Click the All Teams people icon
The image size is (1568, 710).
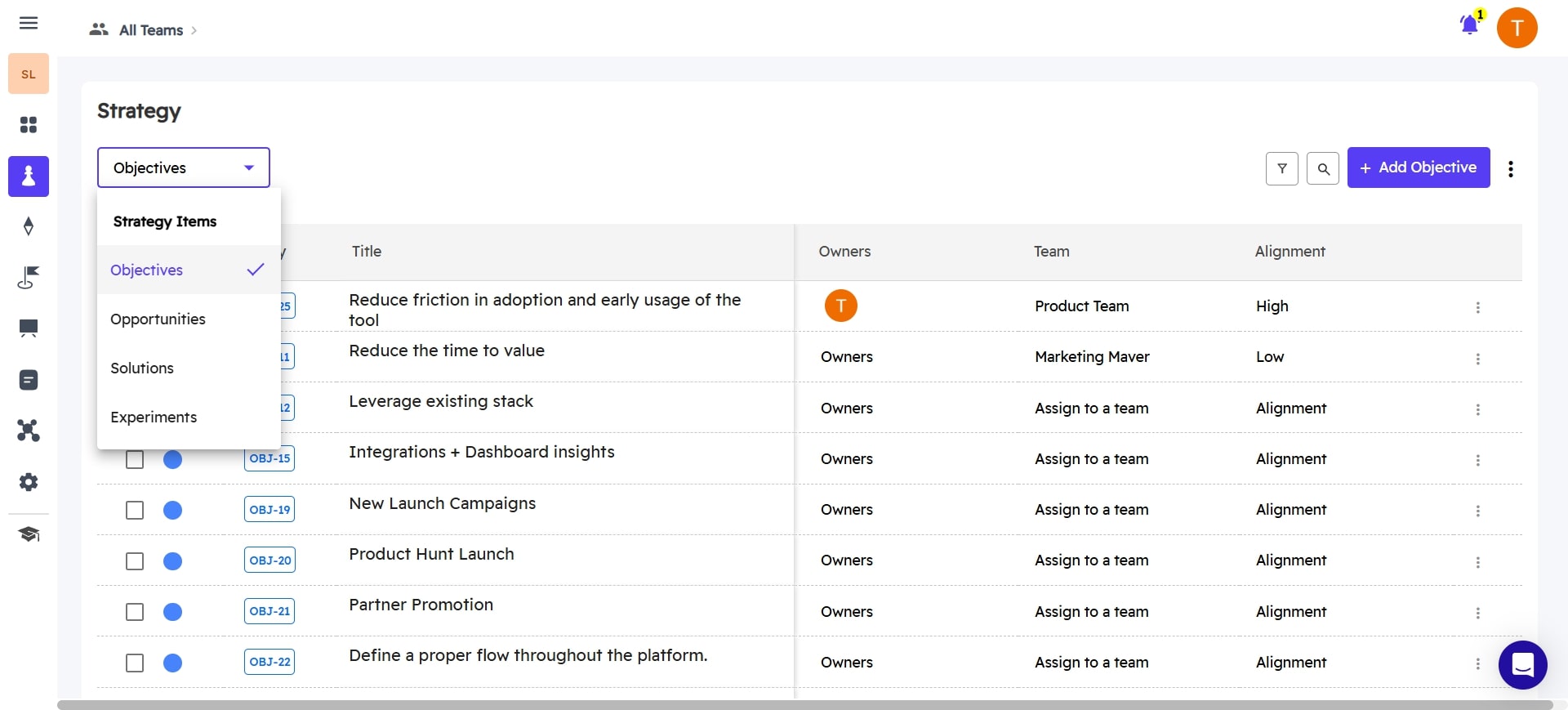tap(99, 29)
